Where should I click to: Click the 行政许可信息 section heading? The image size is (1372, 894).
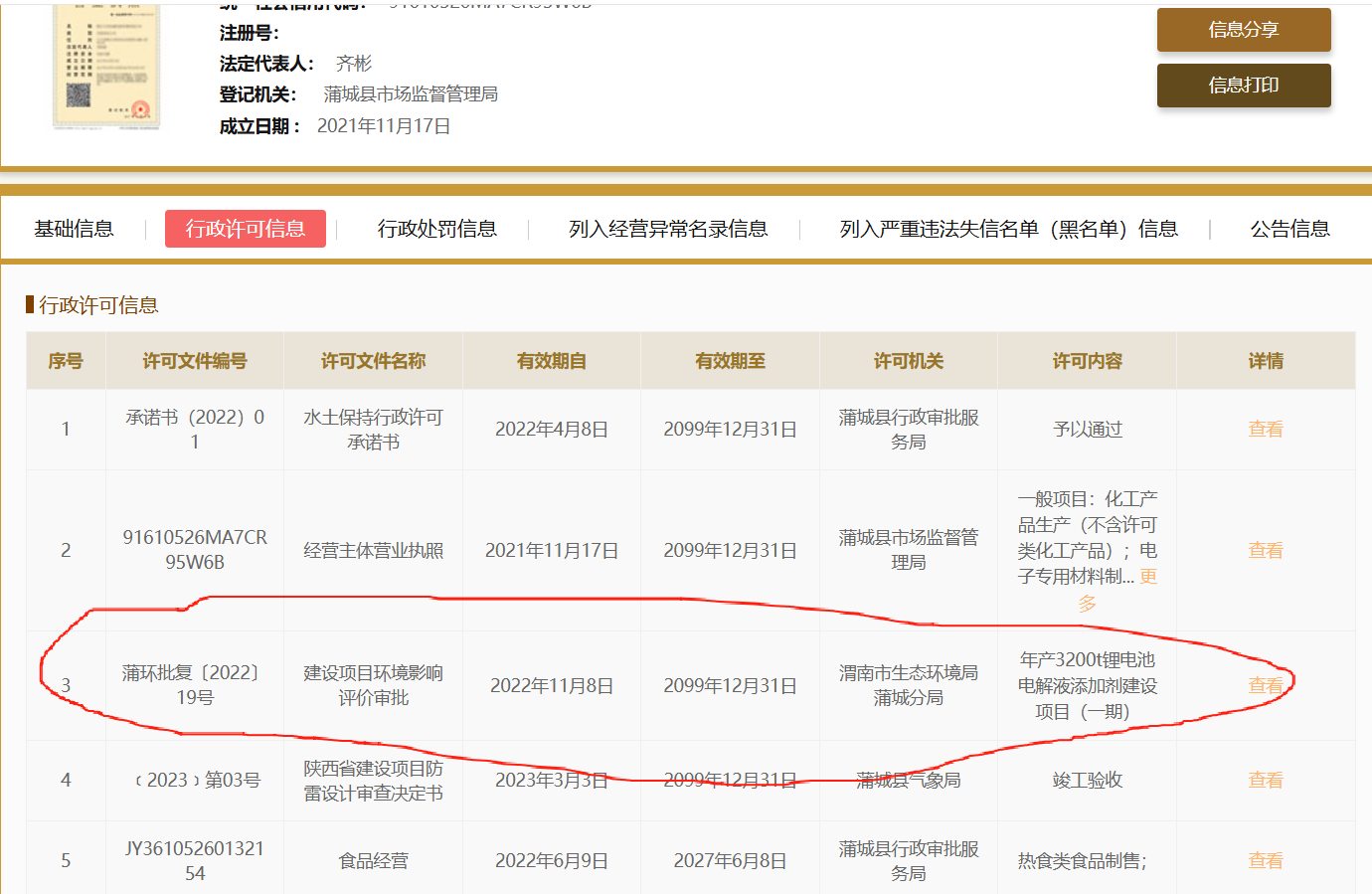(98, 305)
